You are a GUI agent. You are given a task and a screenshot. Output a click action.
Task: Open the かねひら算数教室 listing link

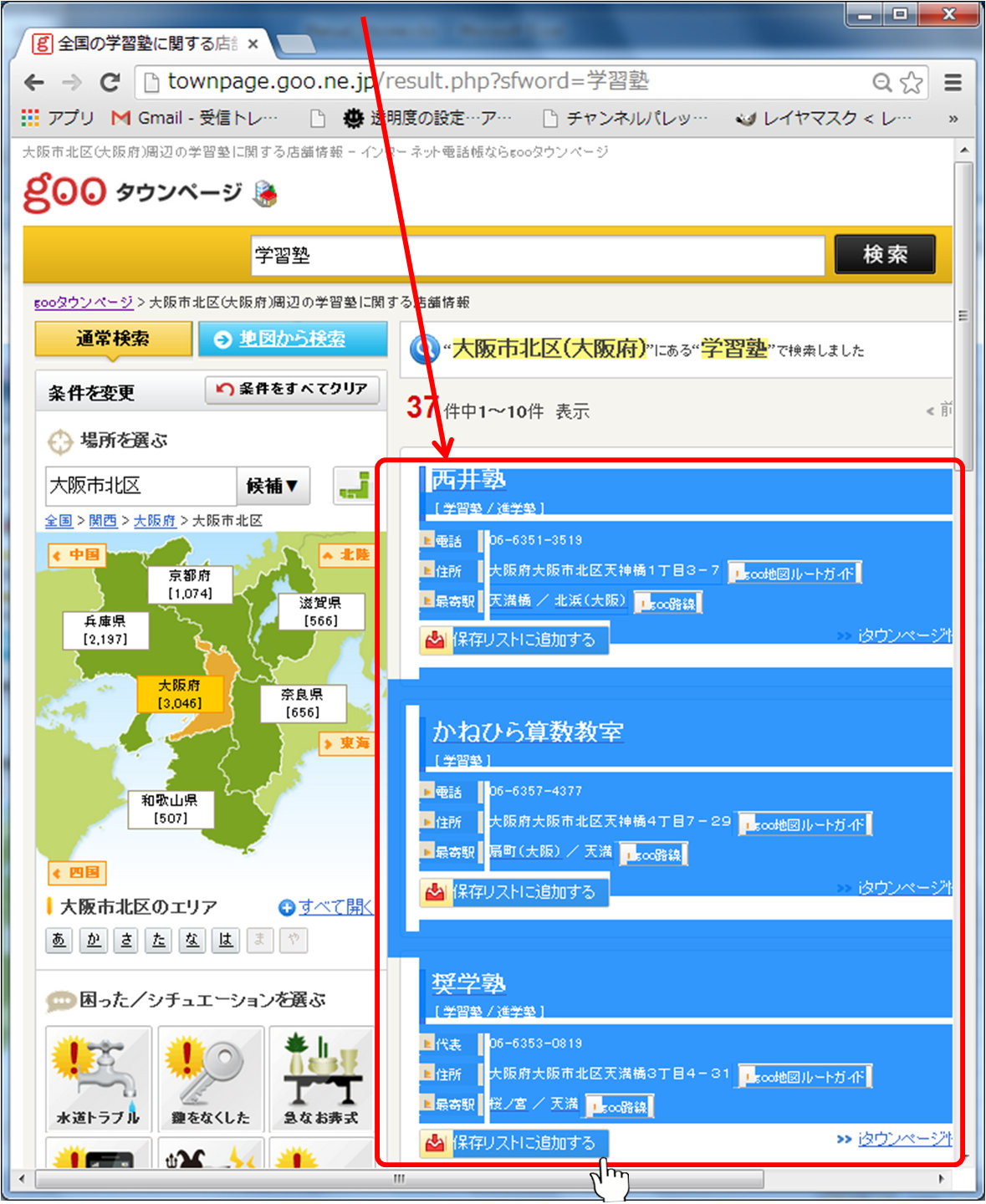coord(528,732)
